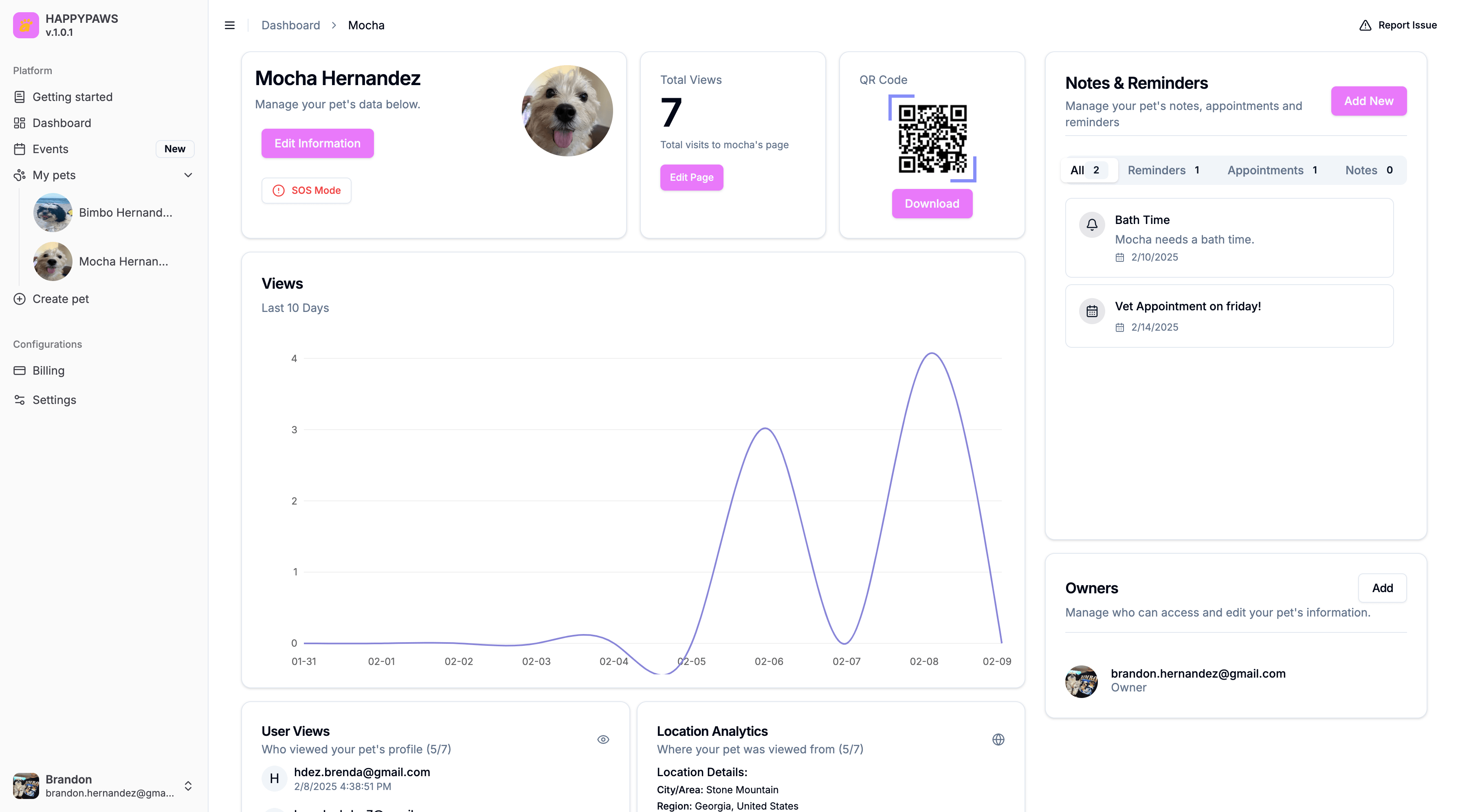
Task: Download the QR code
Action: [932, 204]
